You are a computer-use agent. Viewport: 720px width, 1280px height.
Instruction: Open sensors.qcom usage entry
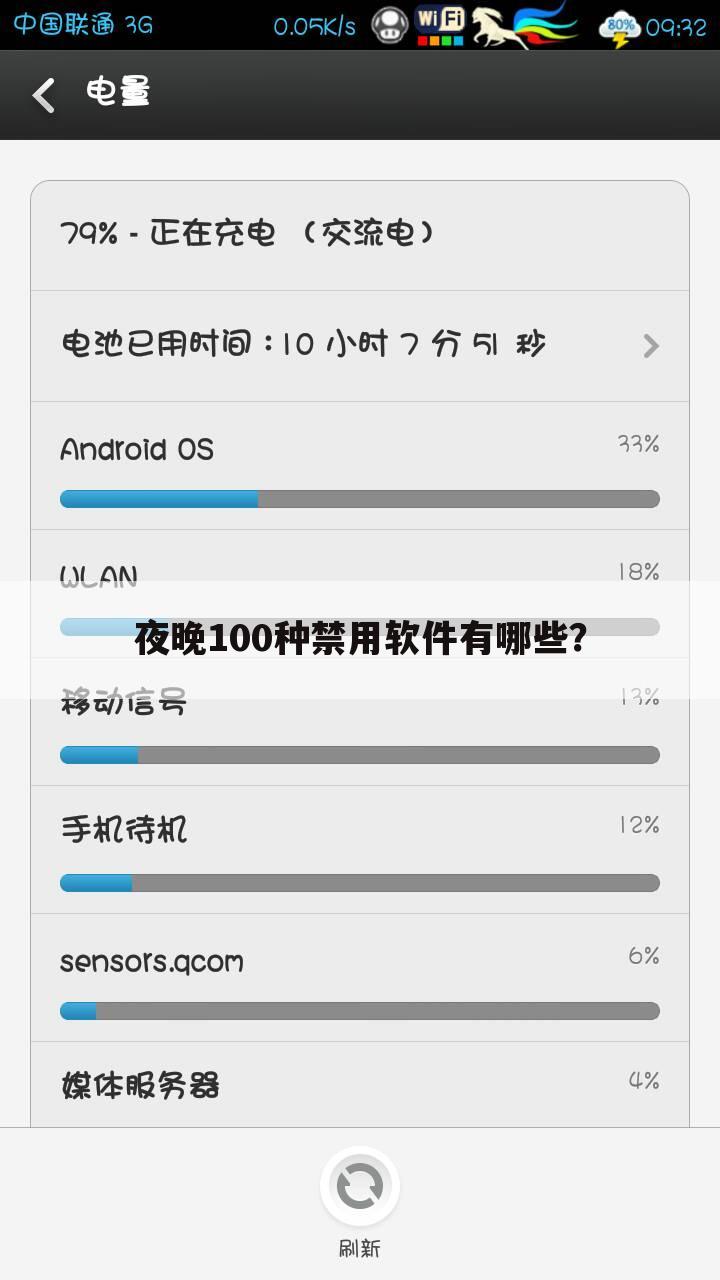(360, 978)
